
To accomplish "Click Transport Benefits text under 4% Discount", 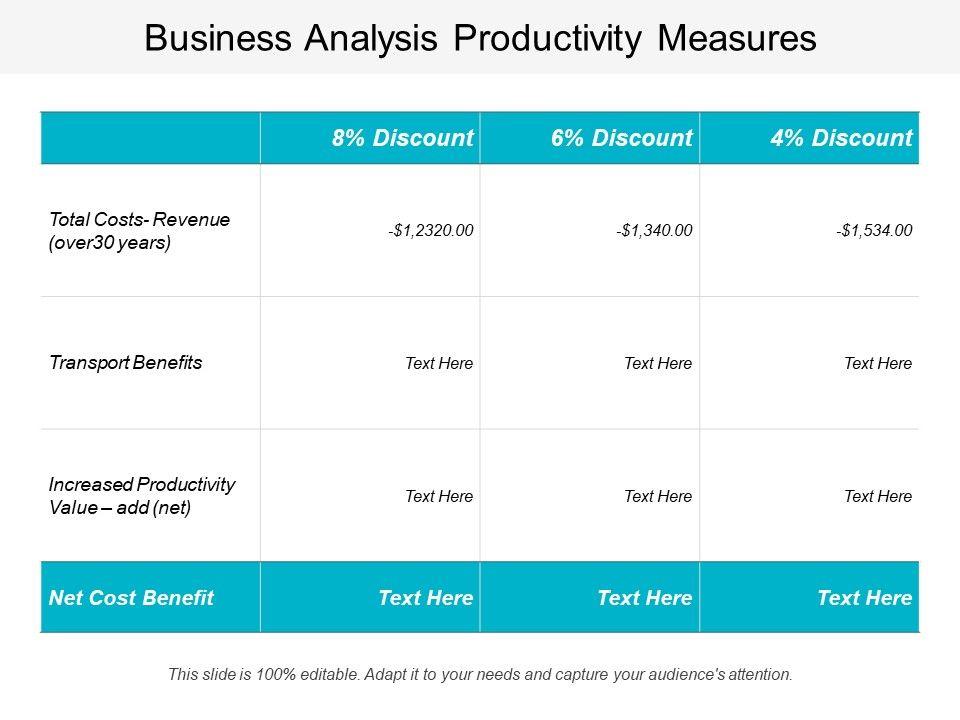I will (x=878, y=364).
